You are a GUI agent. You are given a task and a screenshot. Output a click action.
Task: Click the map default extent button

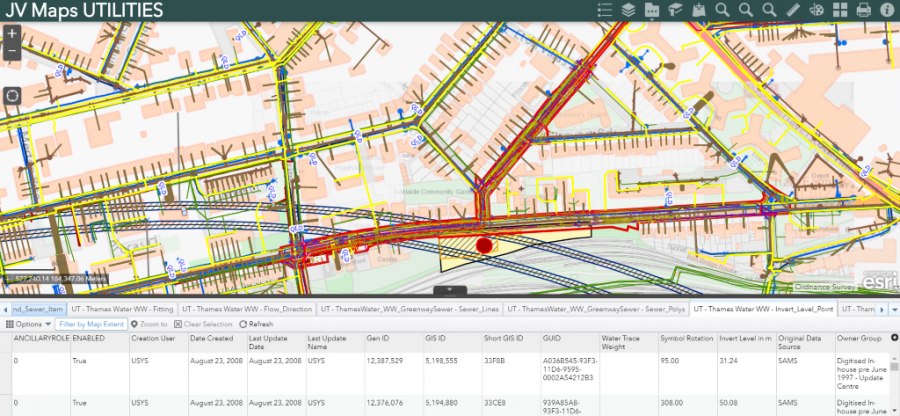point(12,96)
